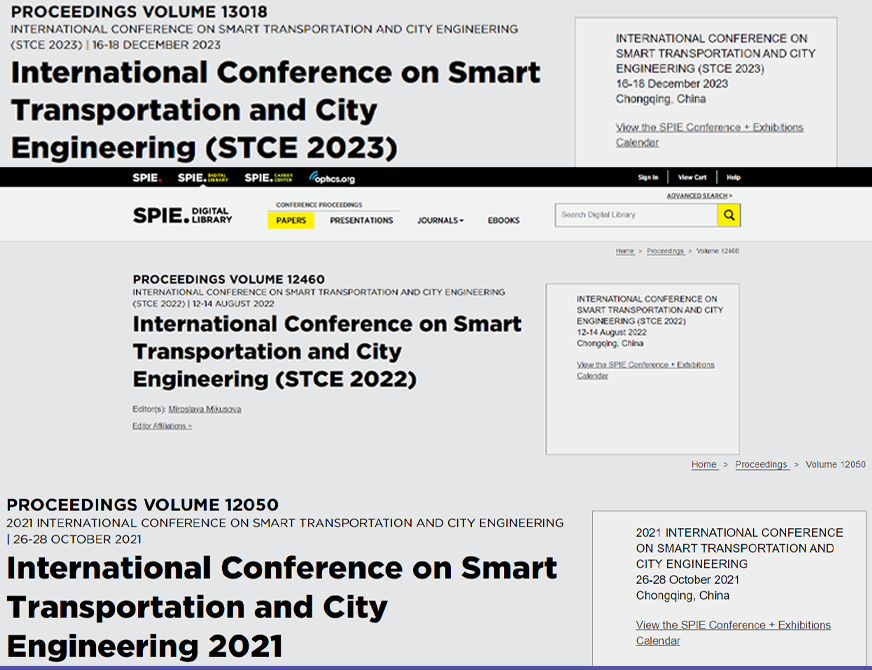Open the Advanced Search link
872x670 pixels.
pyautogui.click(x=699, y=196)
